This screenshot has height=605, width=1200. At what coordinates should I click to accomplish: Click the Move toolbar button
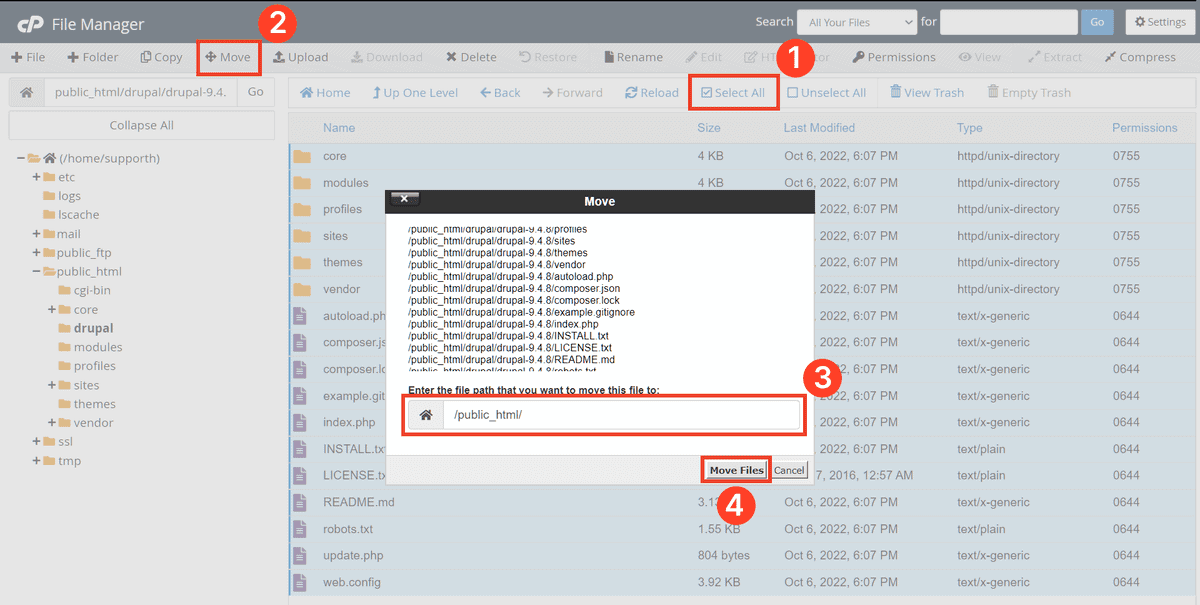[x=228, y=57]
